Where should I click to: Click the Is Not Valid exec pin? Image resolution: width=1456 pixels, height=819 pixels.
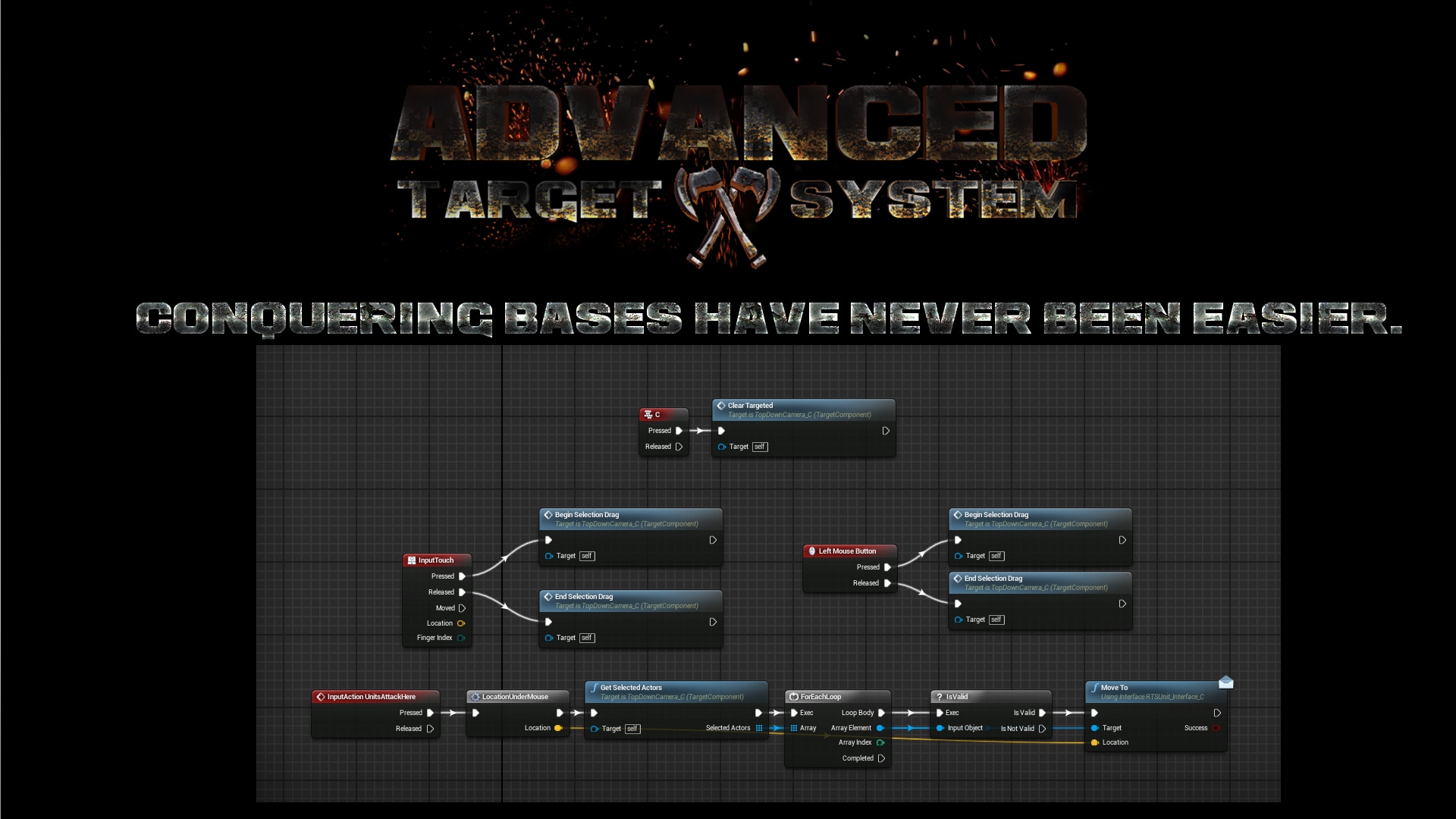[x=1042, y=729]
